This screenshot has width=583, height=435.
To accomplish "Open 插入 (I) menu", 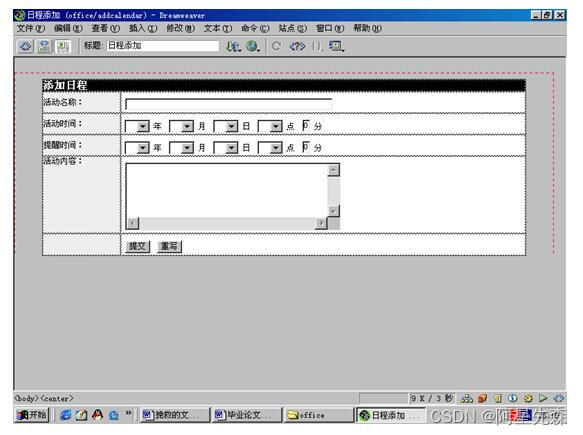I will 143,28.
